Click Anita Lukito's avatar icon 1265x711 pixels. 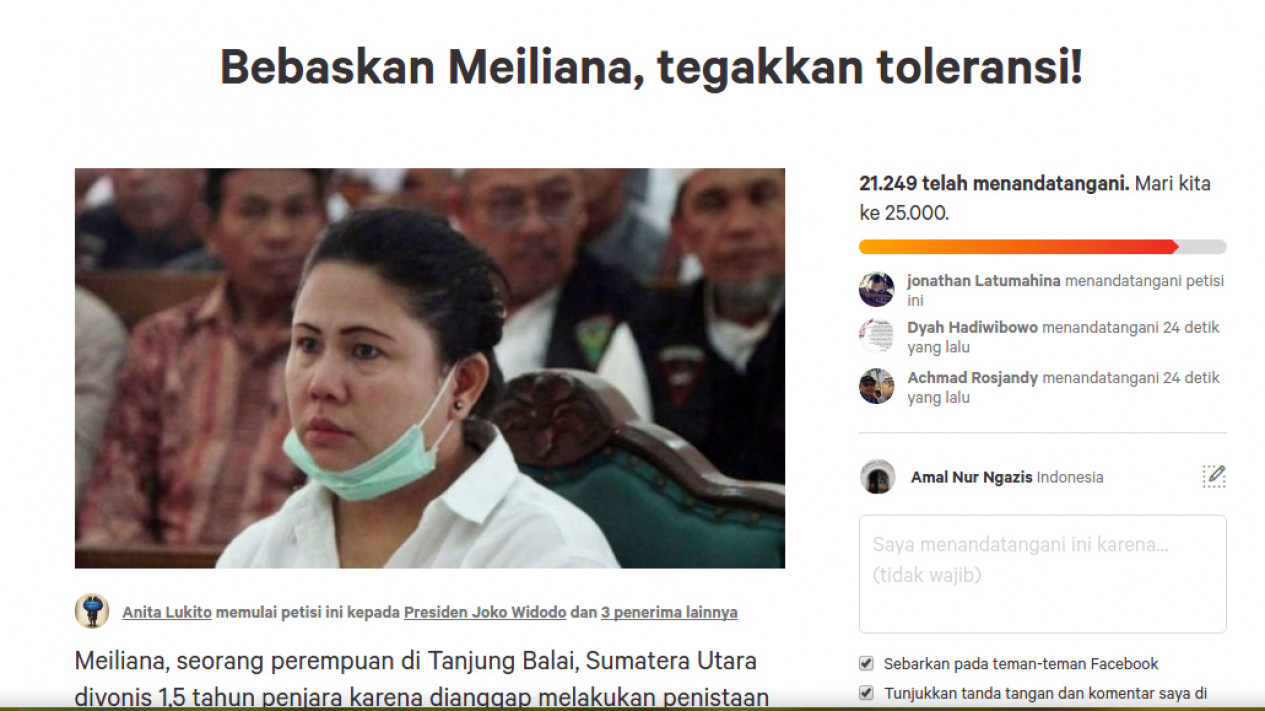92,611
